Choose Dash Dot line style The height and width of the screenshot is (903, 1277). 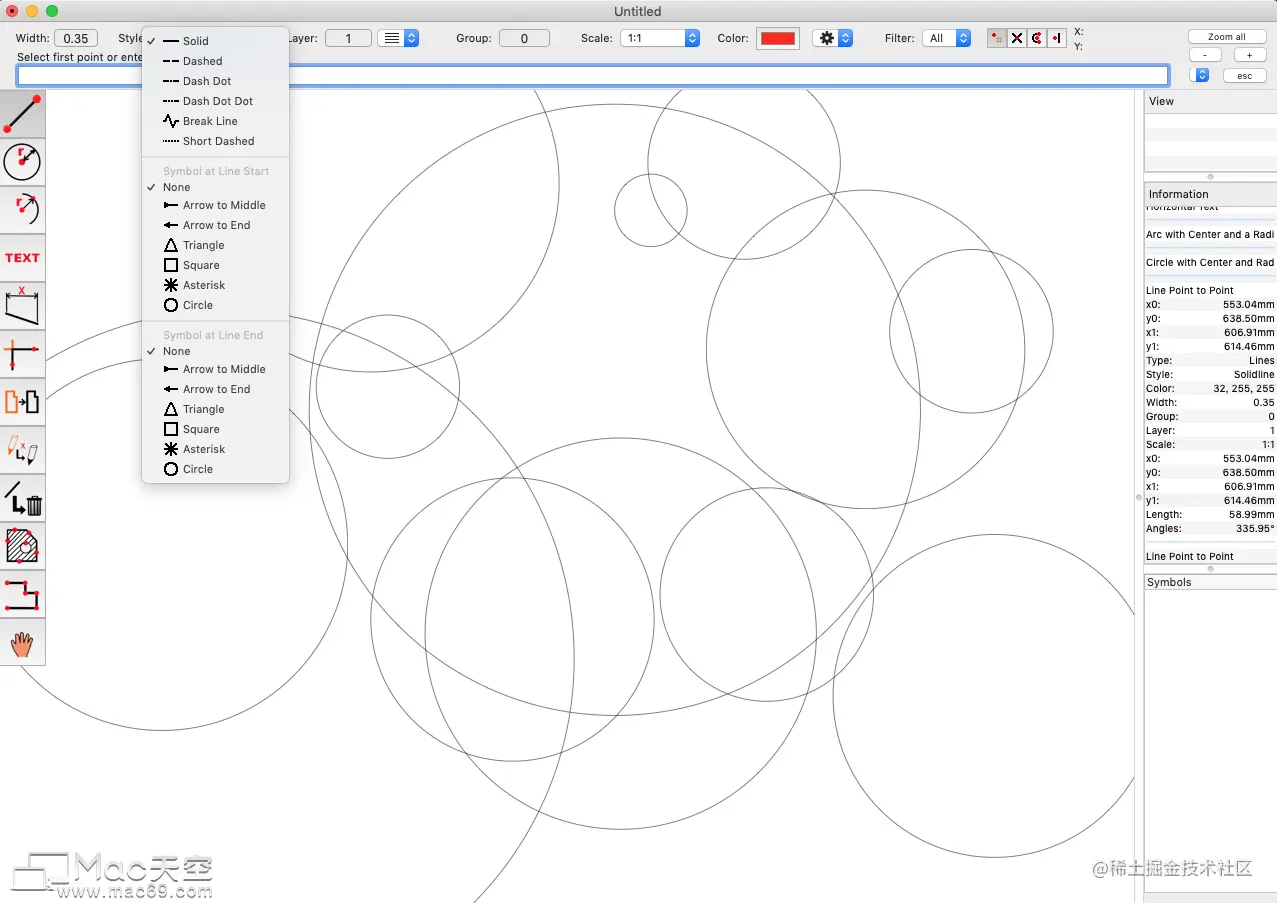coord(215,81)
